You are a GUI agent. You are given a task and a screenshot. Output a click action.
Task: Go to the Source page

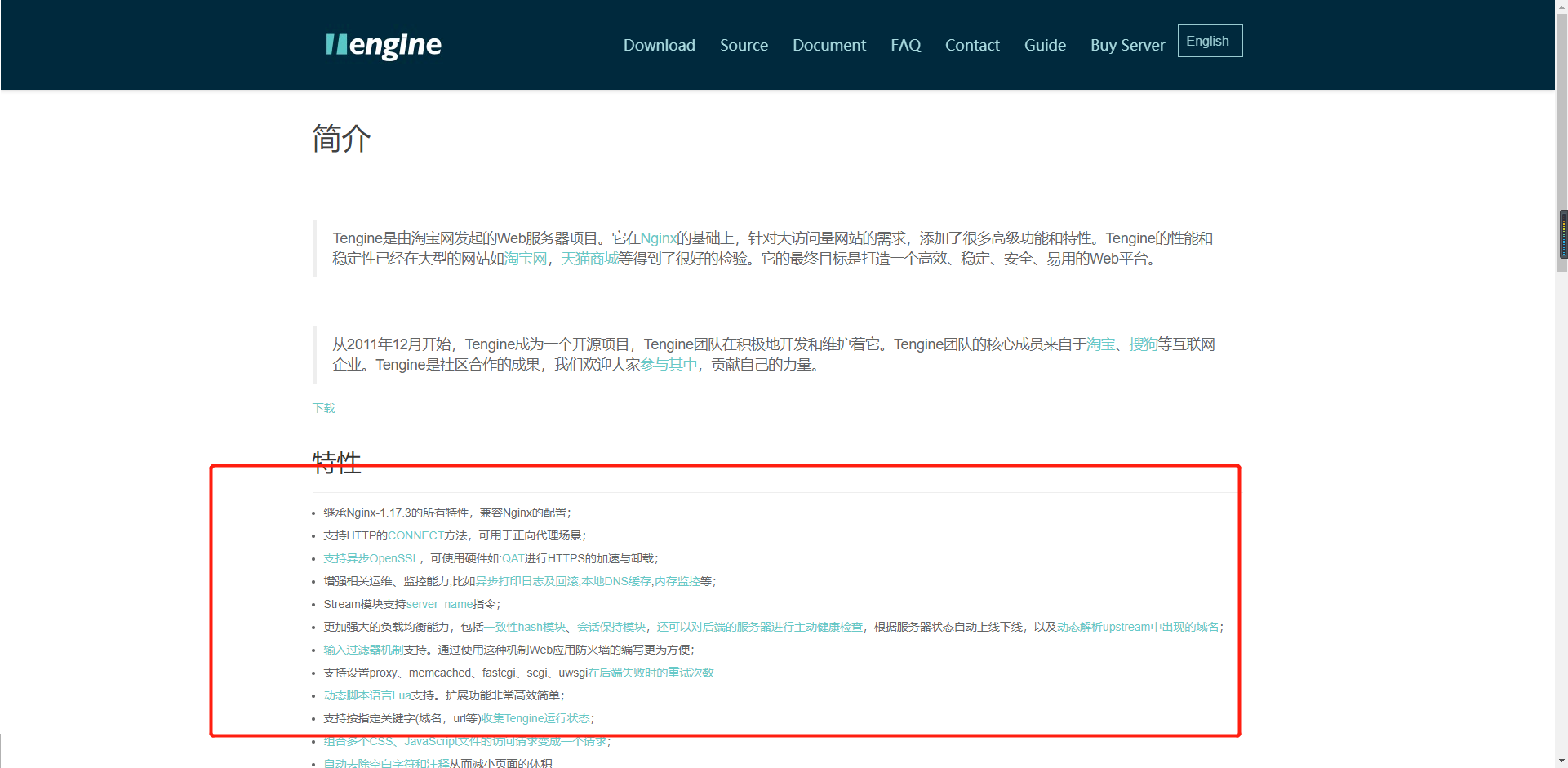click(x=744, y=45)
